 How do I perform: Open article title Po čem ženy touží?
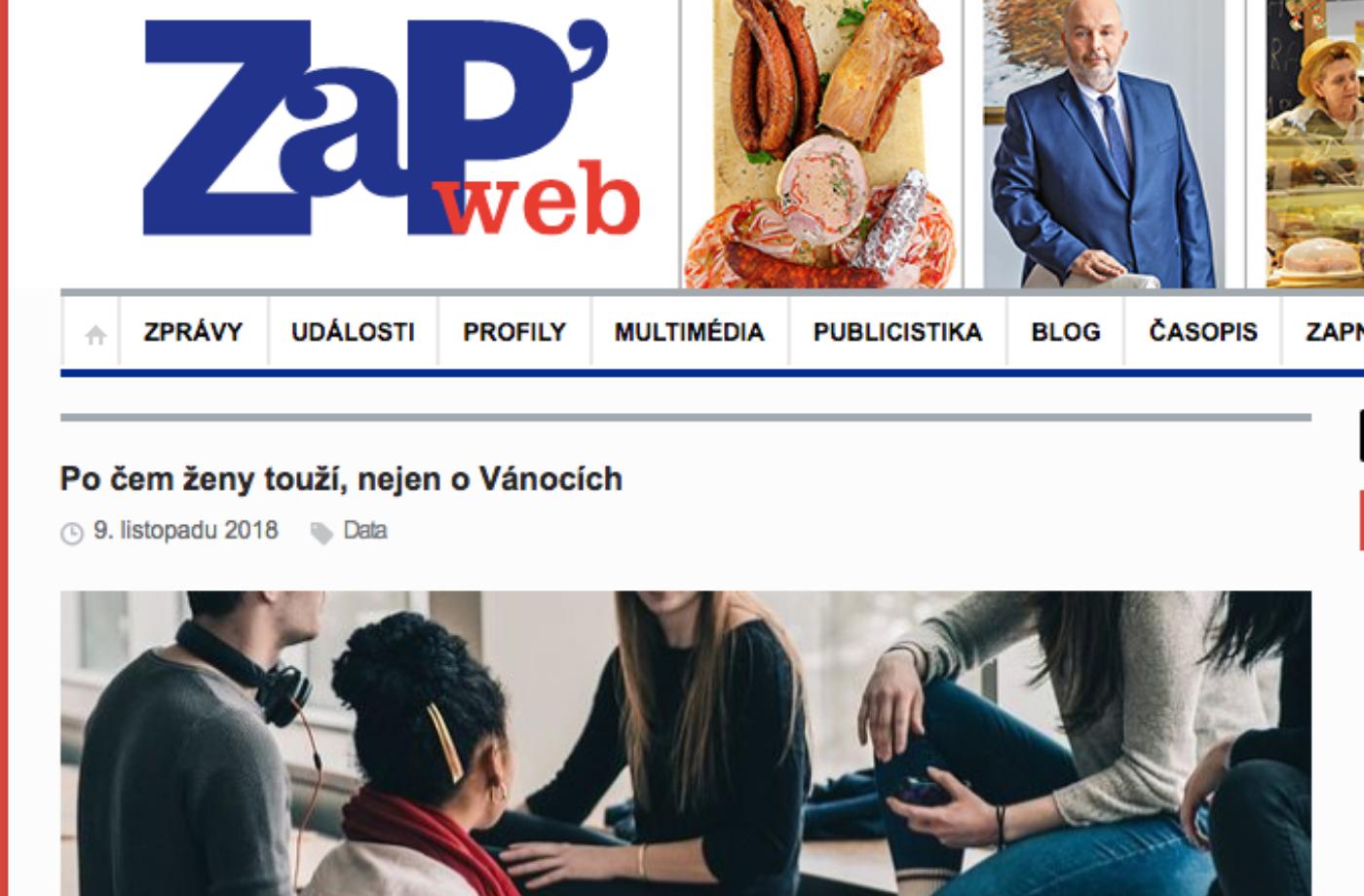pyautogui.click(x=341, y=479)
